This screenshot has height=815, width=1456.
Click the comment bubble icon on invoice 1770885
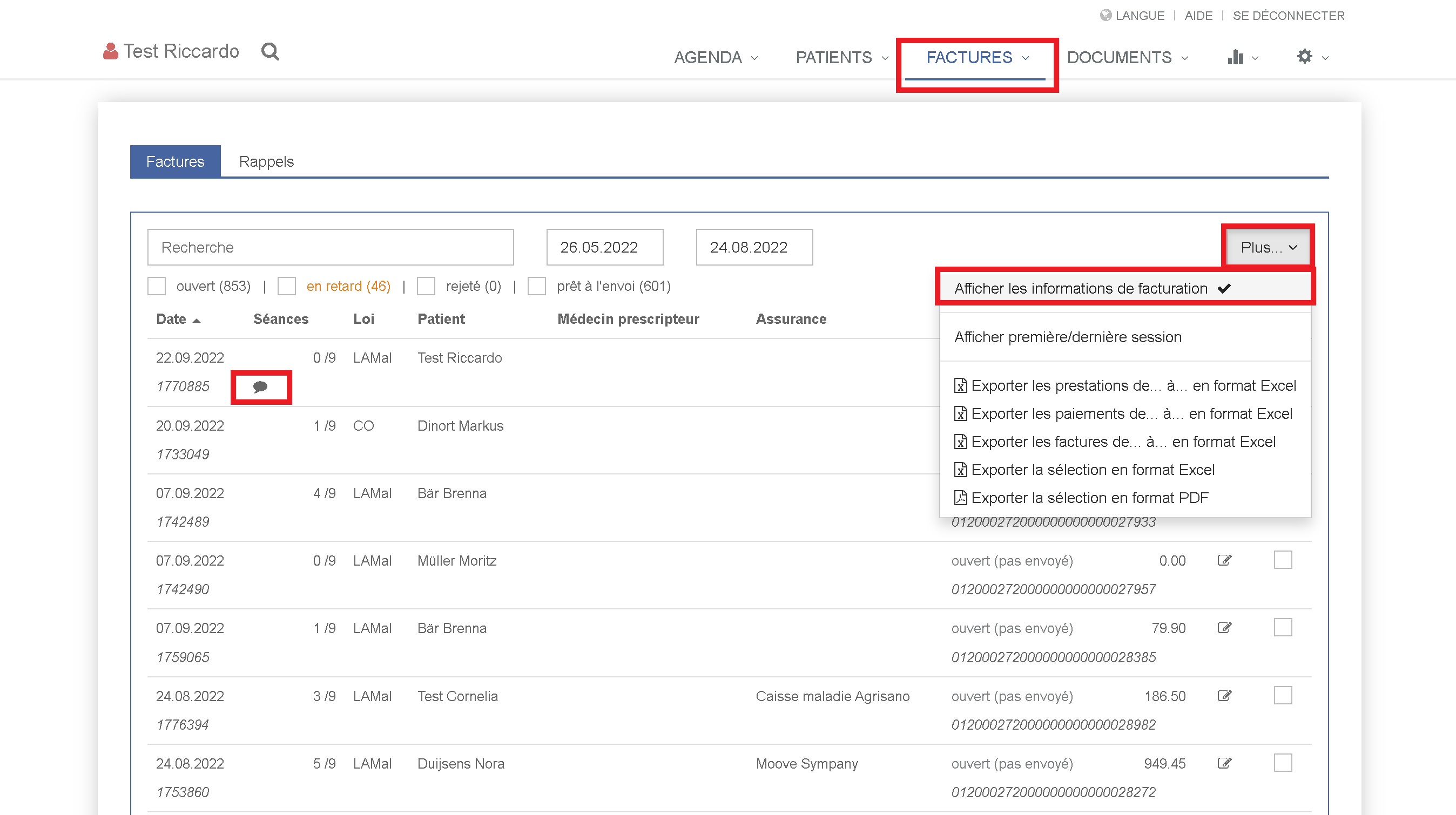click(260, 387)
